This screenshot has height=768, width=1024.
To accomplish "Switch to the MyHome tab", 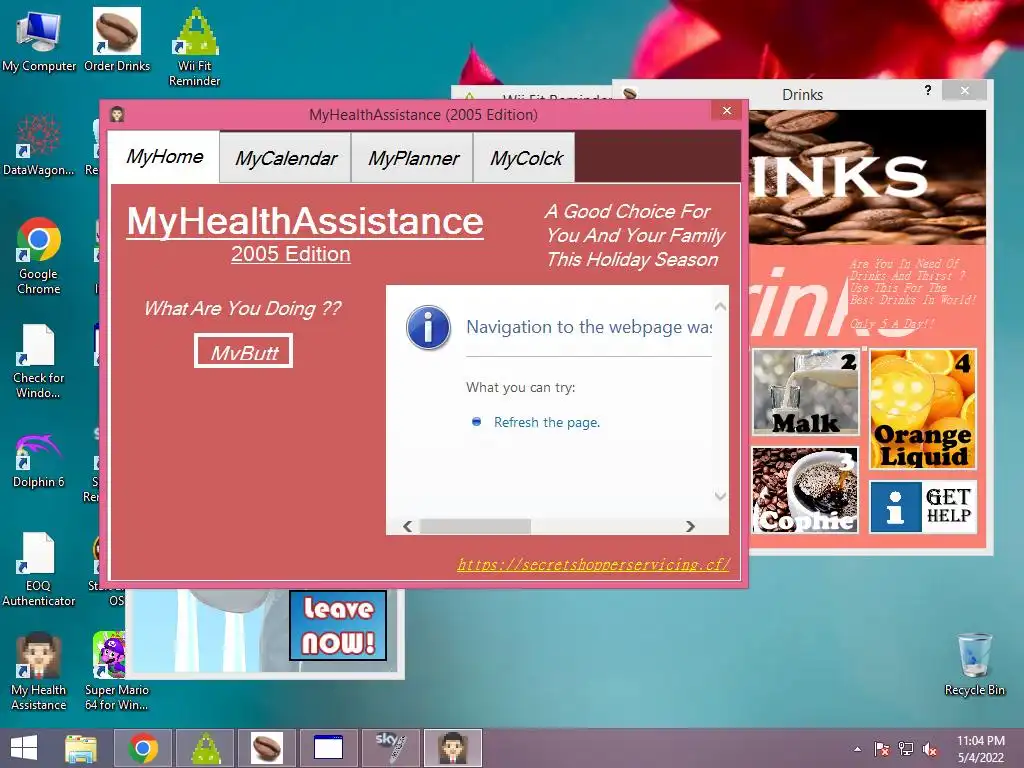I will [164, 157].
